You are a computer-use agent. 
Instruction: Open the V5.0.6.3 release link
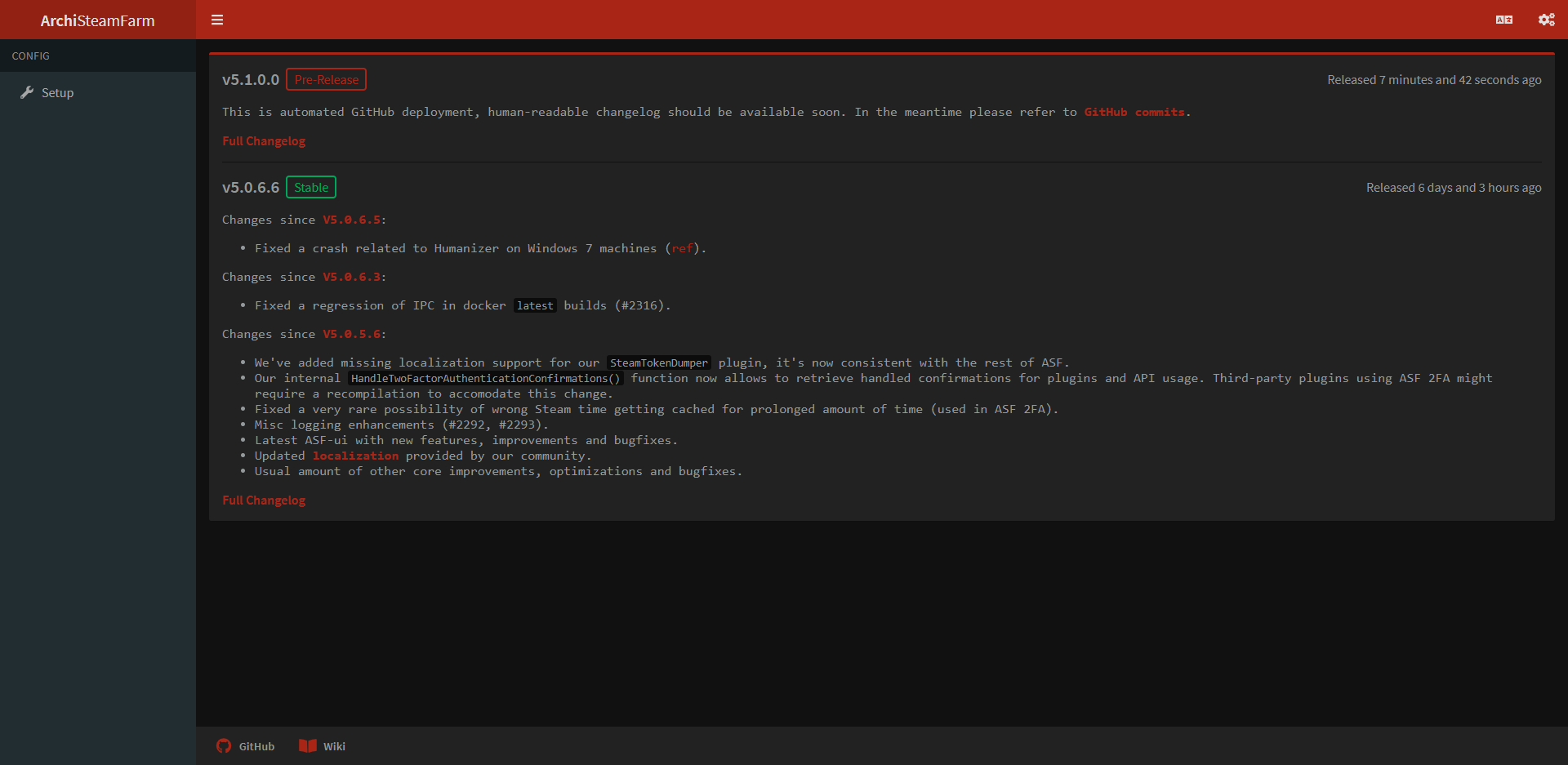point(351,277)
